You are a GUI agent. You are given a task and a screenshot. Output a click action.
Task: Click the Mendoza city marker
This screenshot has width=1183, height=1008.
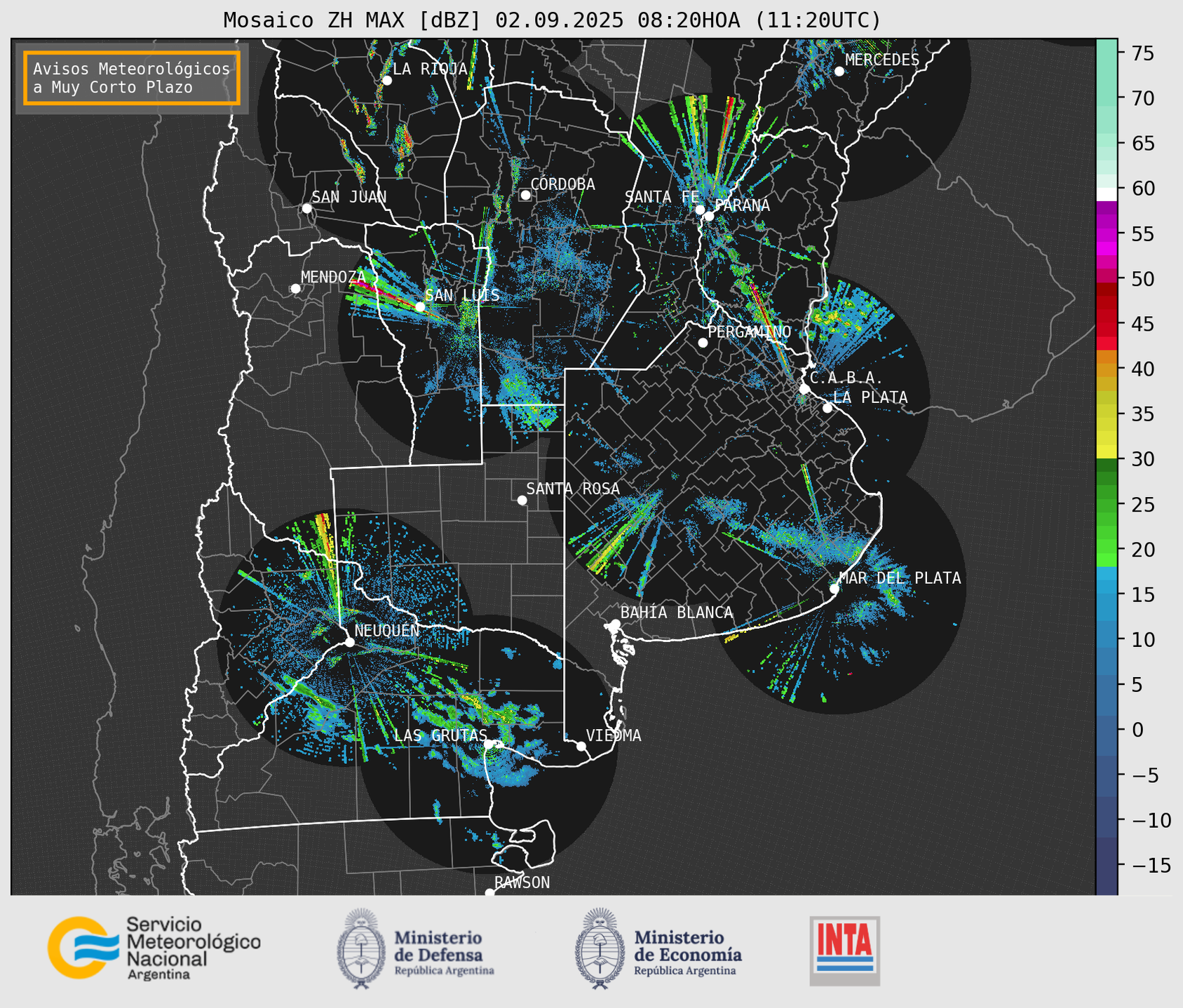pos(296,289)
